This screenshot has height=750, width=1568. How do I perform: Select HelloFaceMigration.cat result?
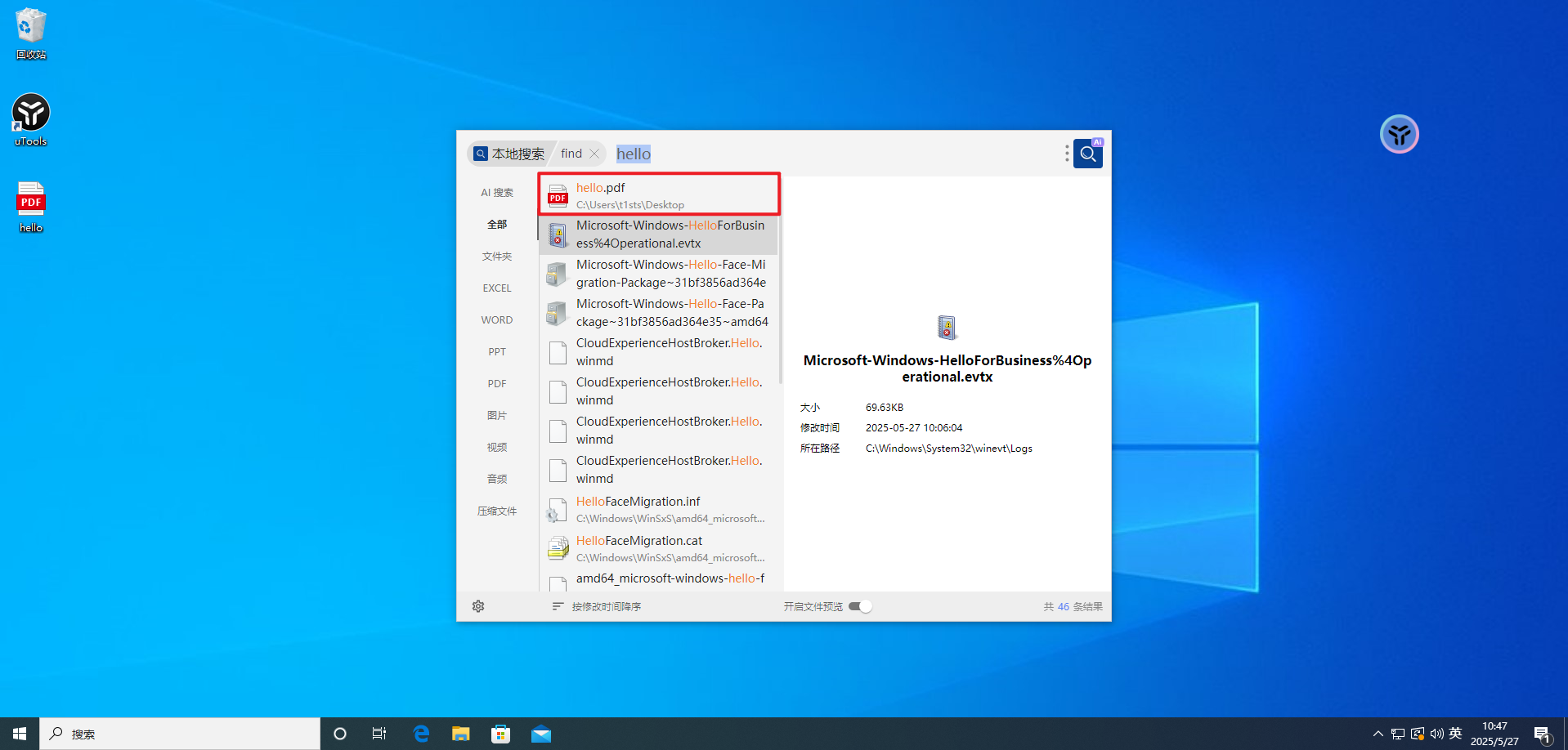tap(659, 548)
